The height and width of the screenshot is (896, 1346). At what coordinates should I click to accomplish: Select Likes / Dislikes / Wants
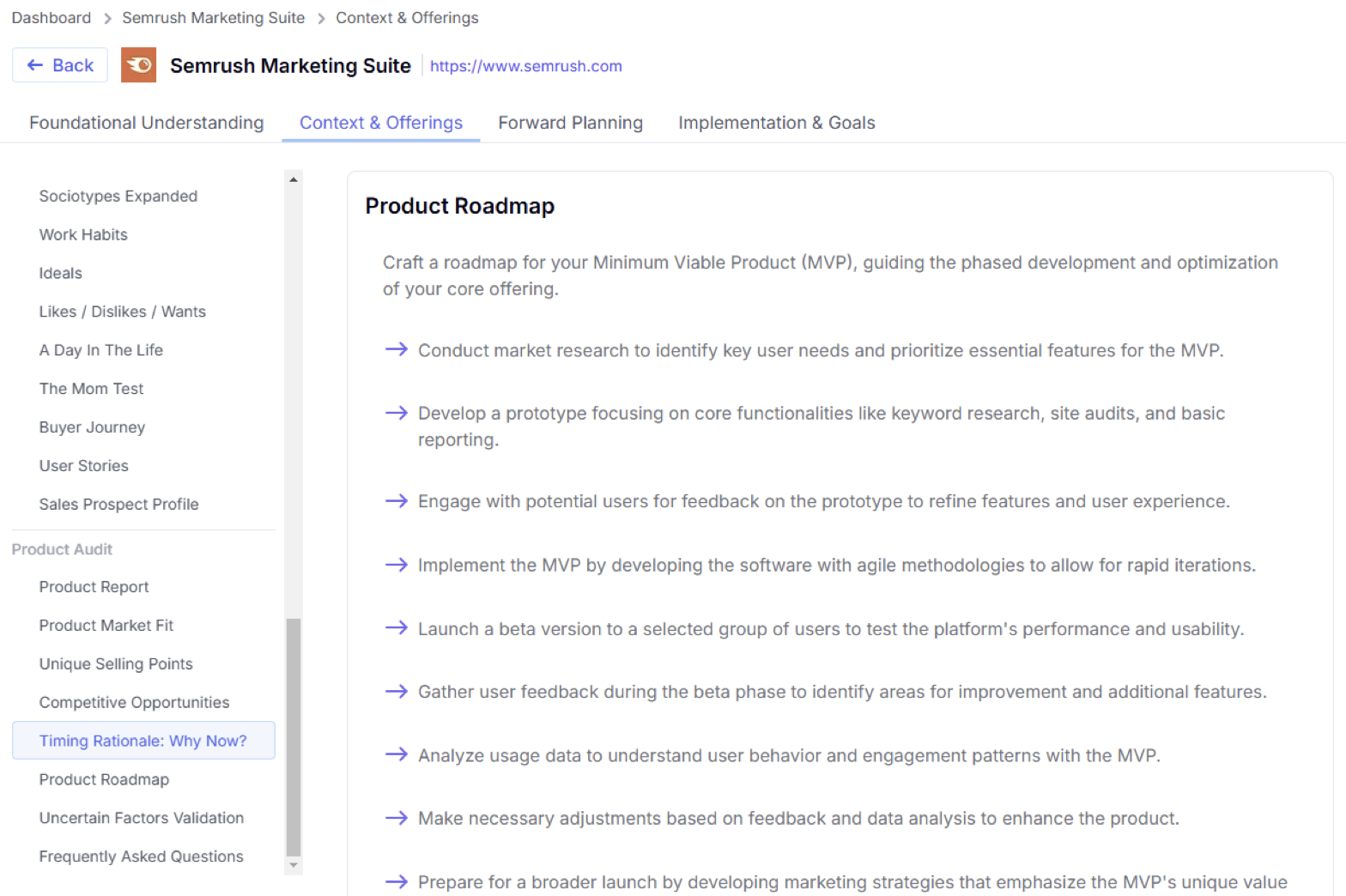[x=123, y=312]
